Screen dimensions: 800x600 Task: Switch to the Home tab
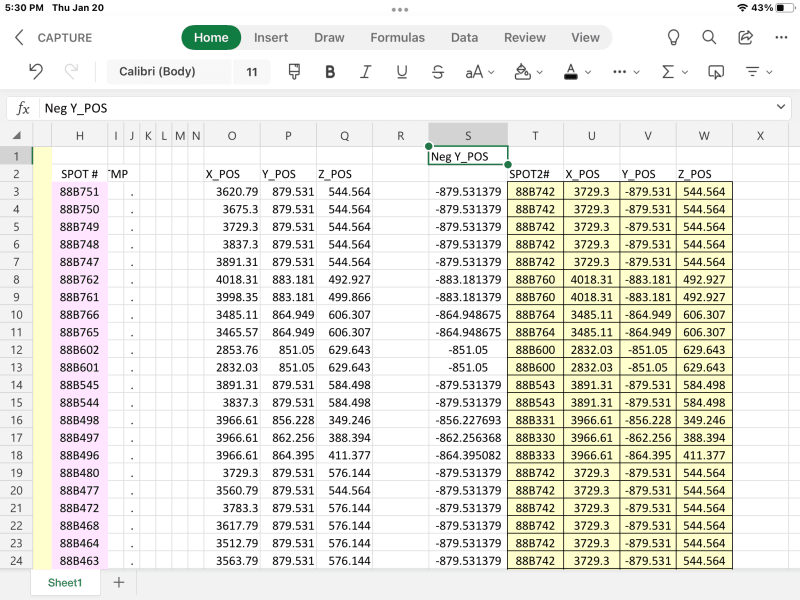click(x=211, y=37)
